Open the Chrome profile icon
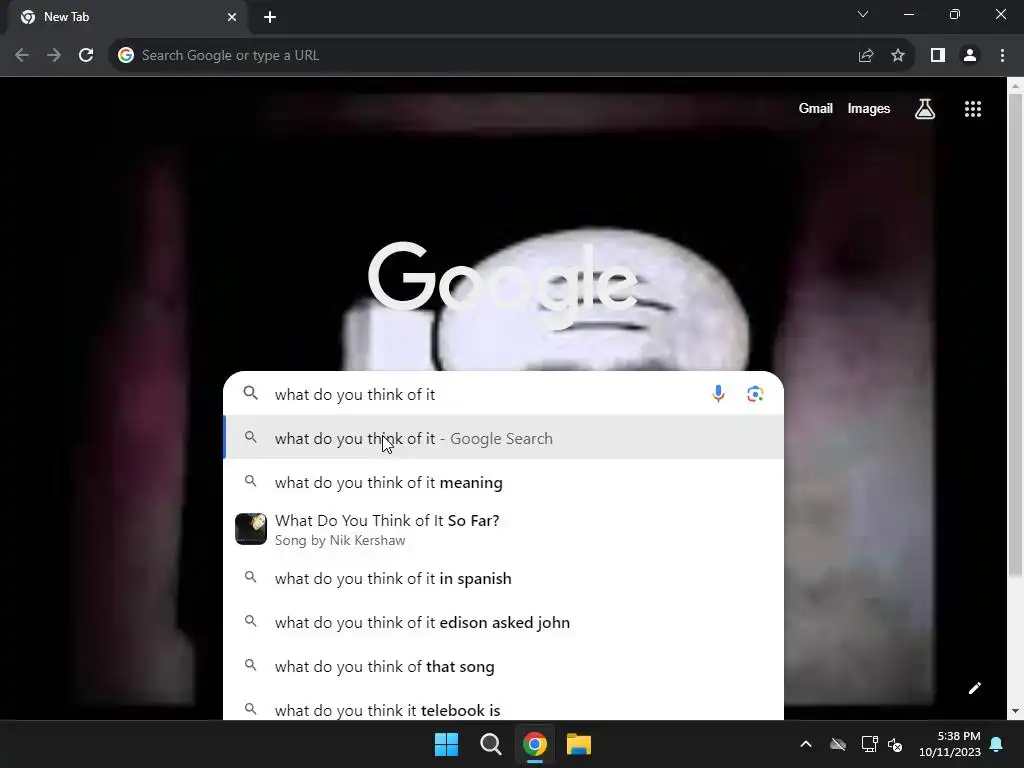The height and width of the screenshot is (768, 1024). click(x=970, y=56)
